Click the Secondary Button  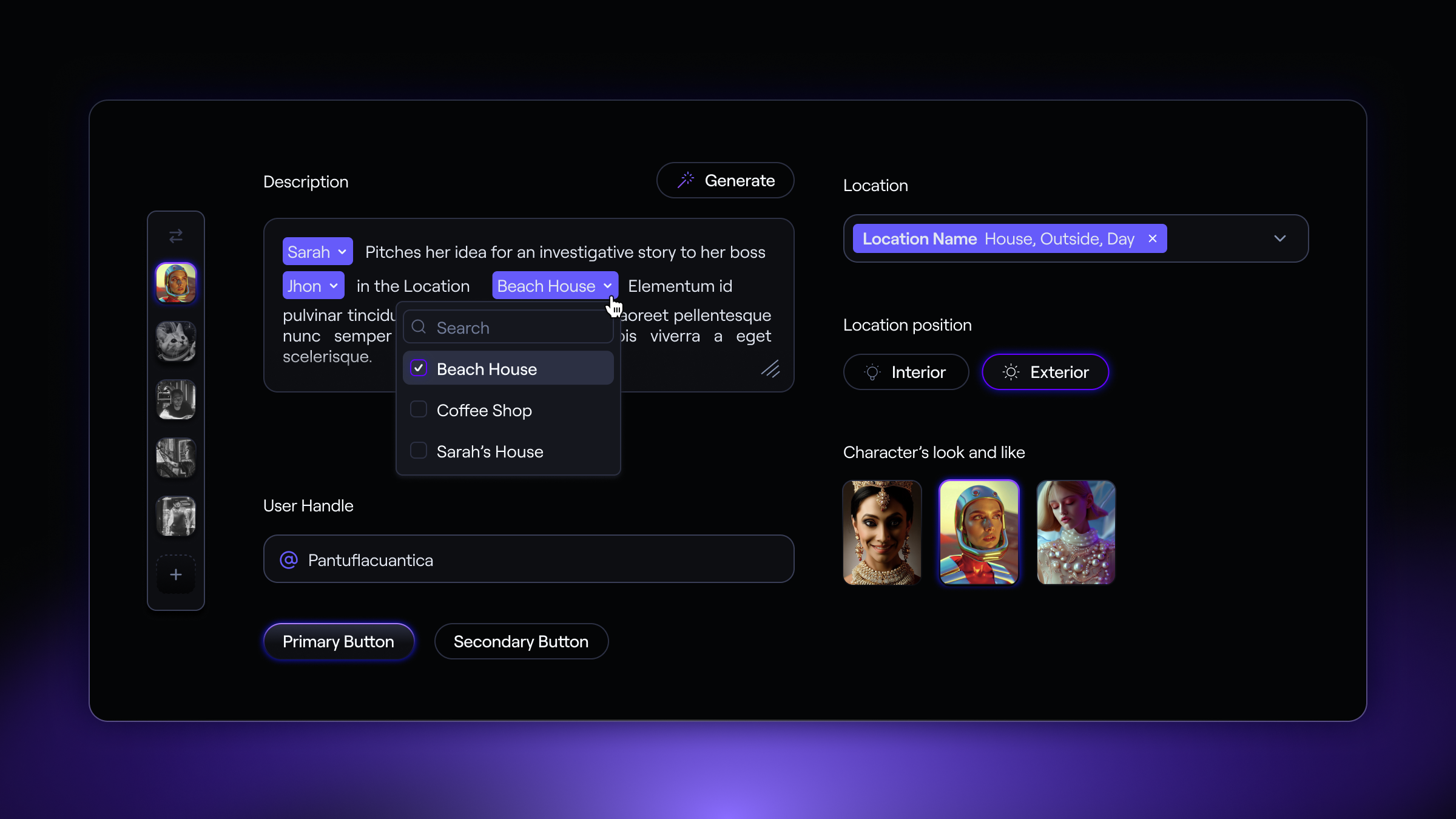click(x=521, y=641)
